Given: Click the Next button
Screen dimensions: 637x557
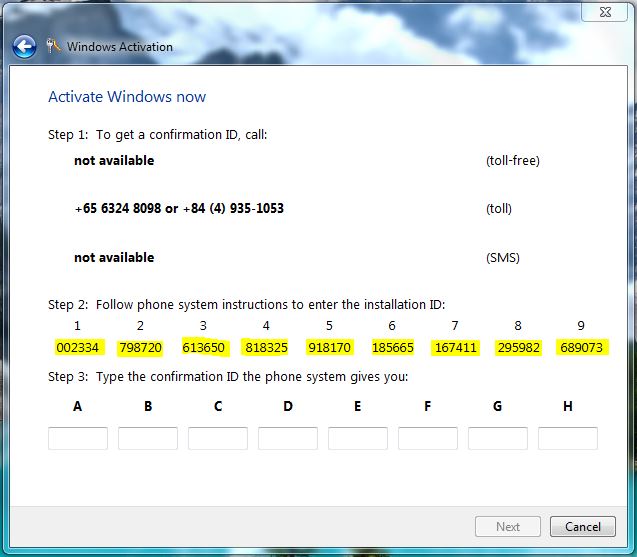Looking at the screenshot, I should [x=508, y=527].
